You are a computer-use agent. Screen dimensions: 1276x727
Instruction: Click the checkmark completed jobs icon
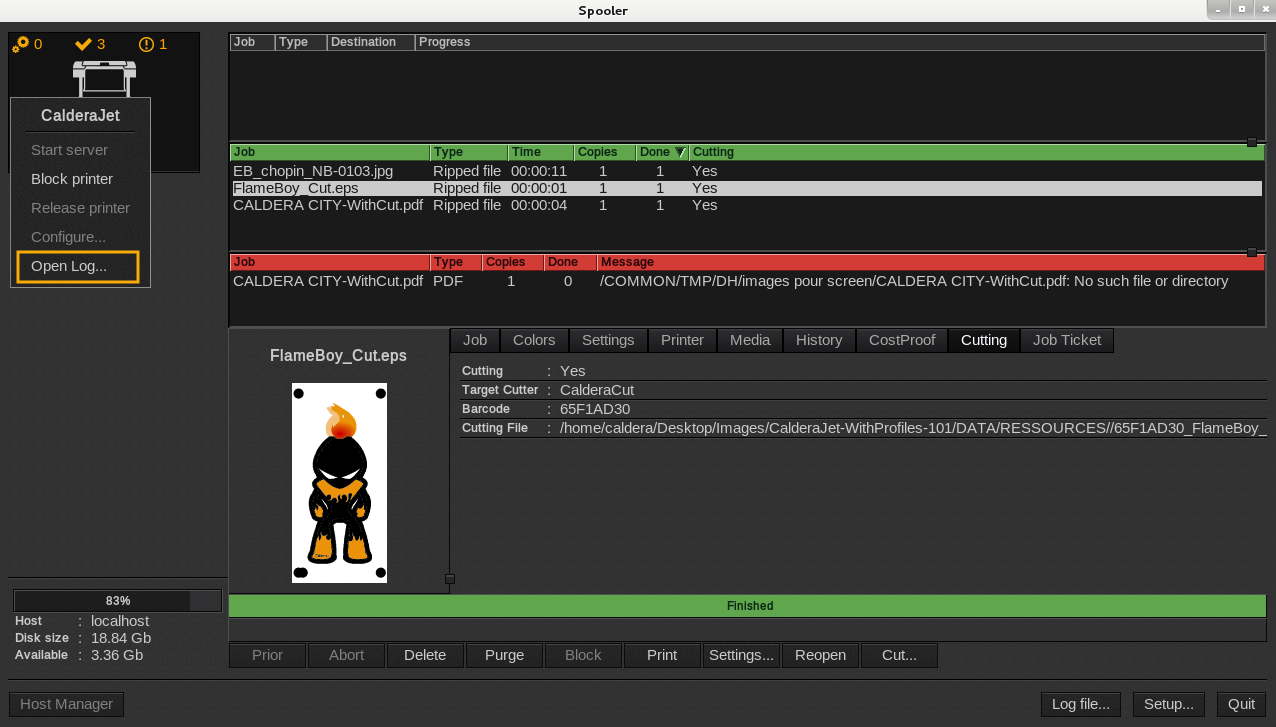[83, 45]
